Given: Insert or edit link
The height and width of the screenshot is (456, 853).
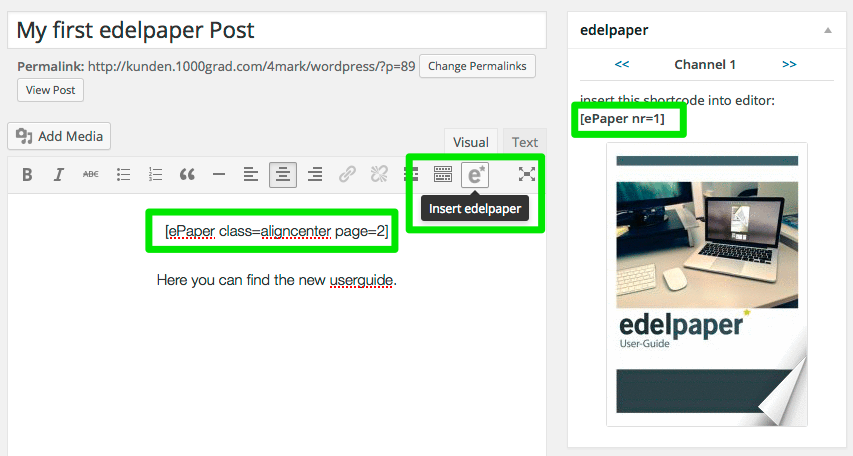Looking at the screenshot, I should tap(347, 175).
